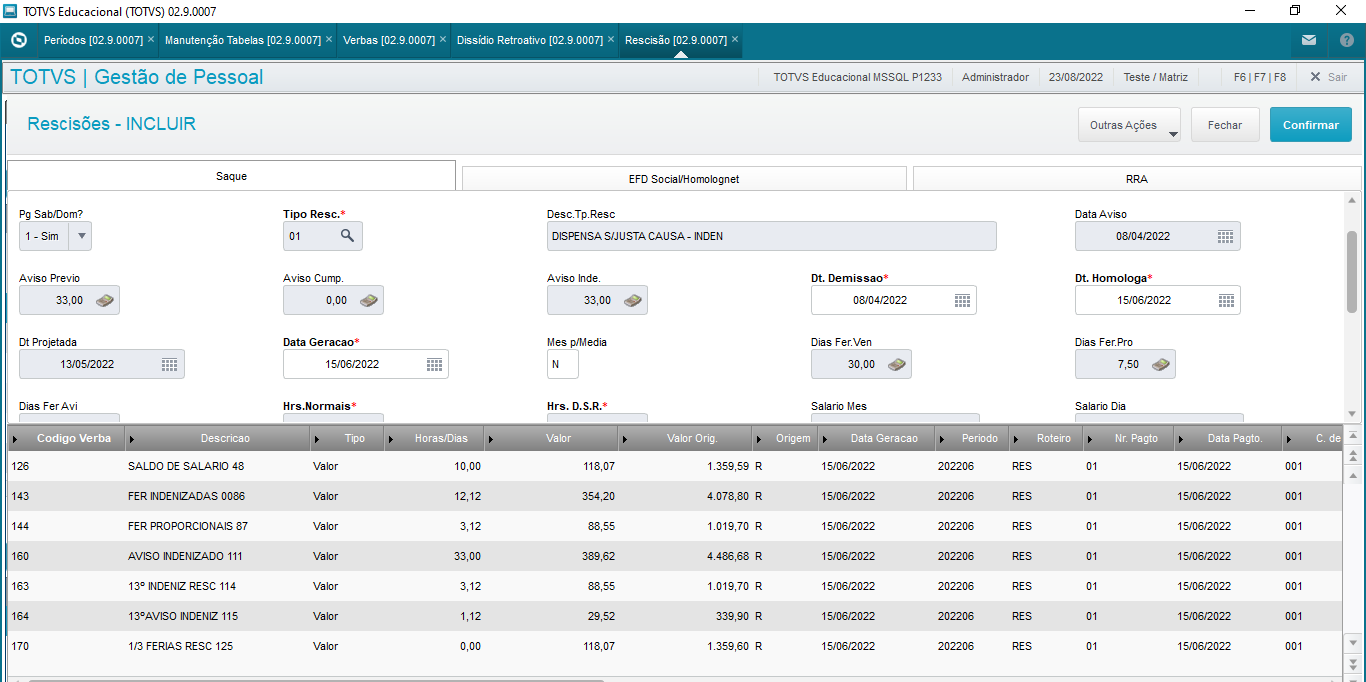Close the Verbas tab with its X
The width and height of the screenshot is (1366, 682).
[x=442, y=40]
